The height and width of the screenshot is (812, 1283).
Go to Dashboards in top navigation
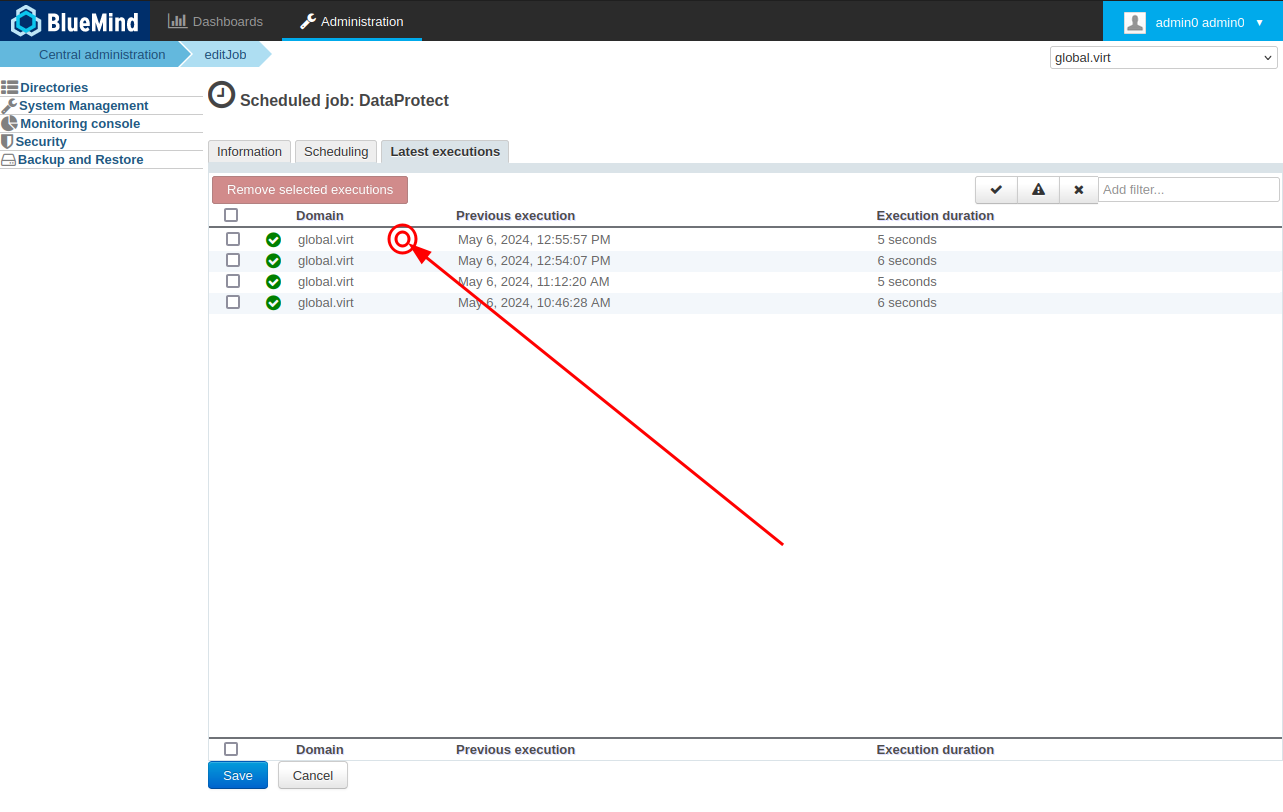[216, 21]
